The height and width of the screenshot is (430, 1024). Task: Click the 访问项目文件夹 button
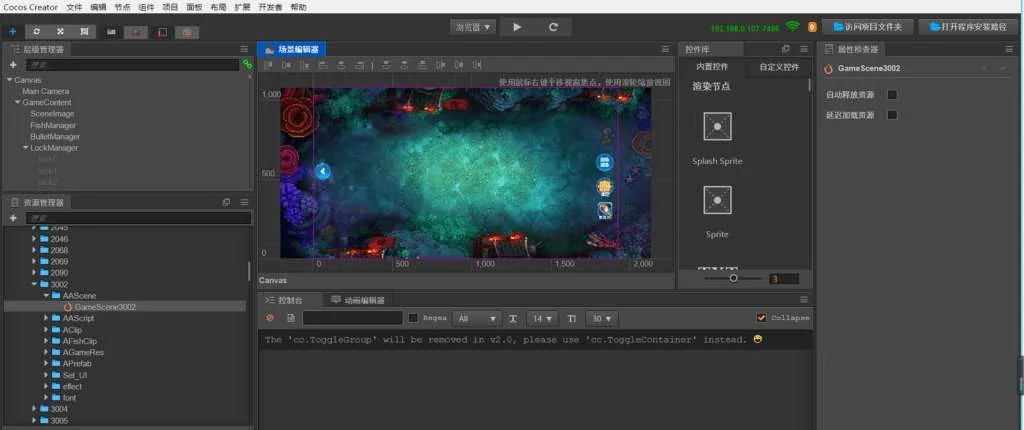(x=866, y=27)
